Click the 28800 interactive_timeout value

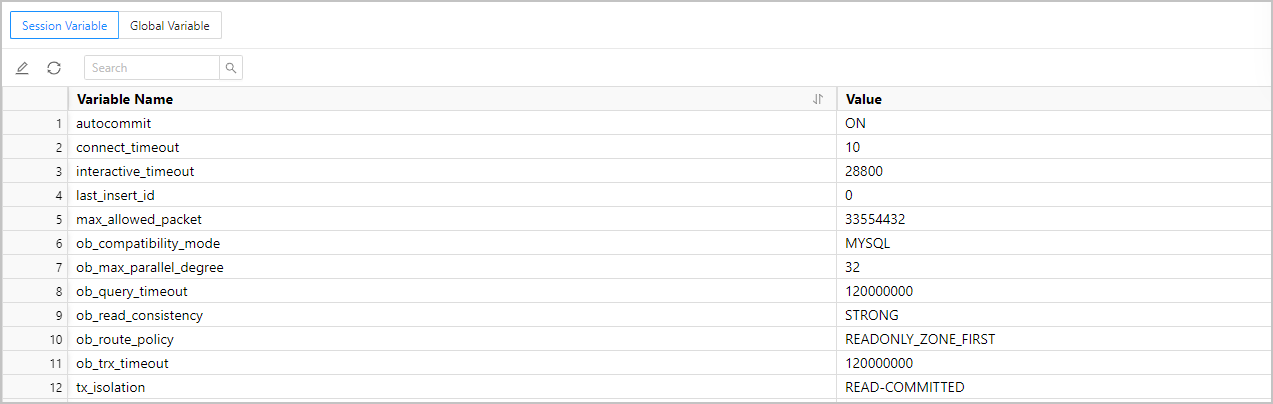click(864, 171)
